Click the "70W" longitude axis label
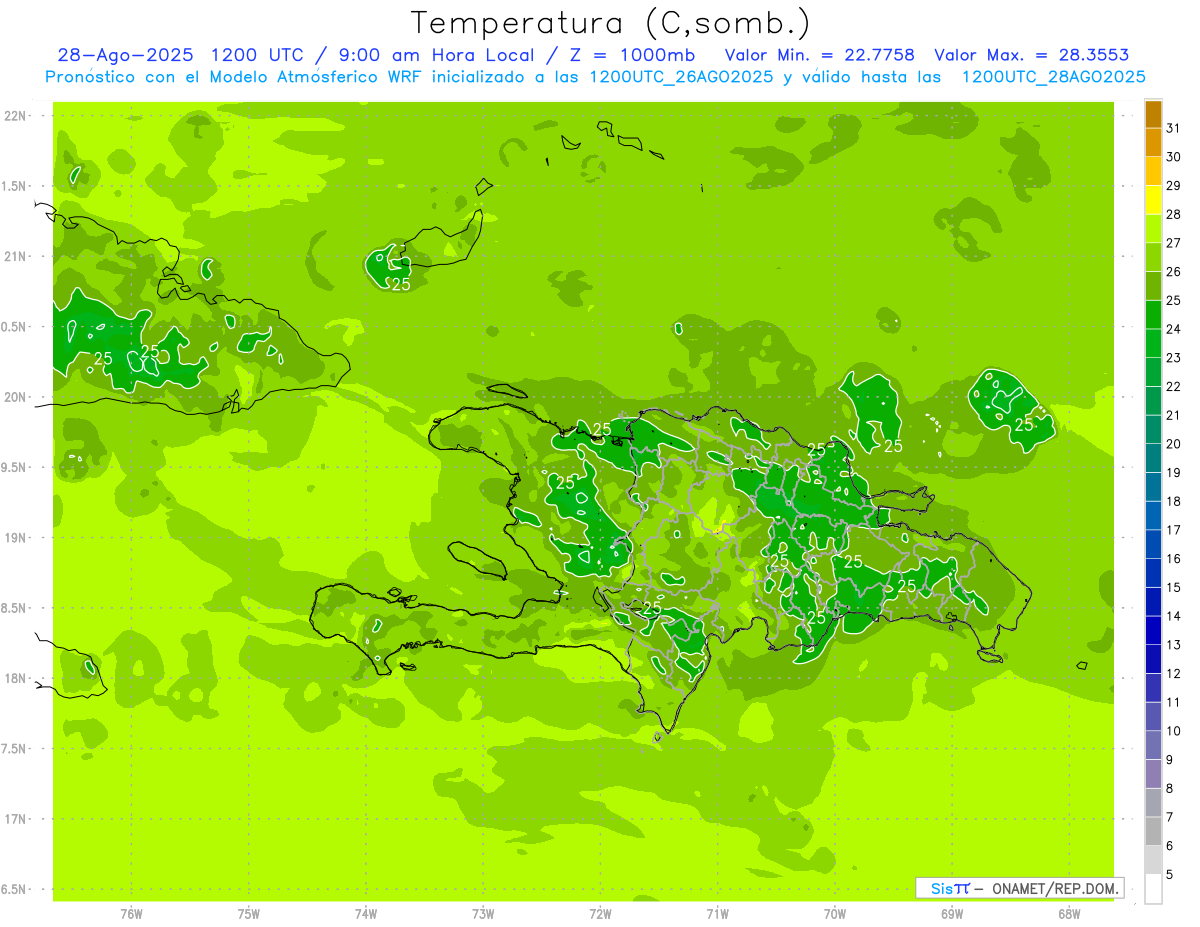Image resolution: width=1200 pixels, height=927 pixels. tap(835, 913)
